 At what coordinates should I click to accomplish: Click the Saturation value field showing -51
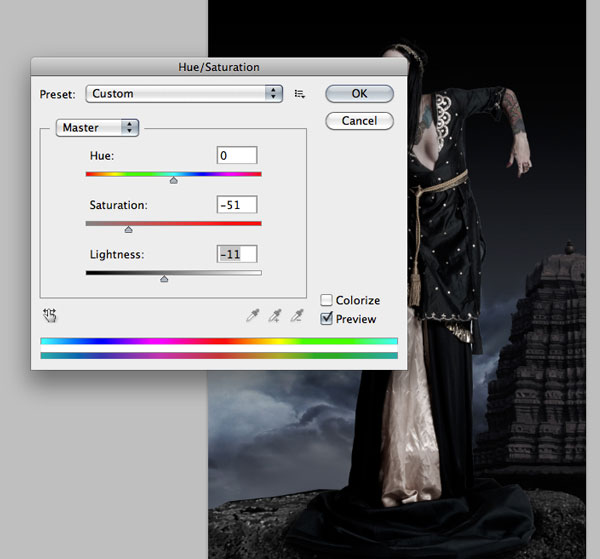(x=237, y=205)
